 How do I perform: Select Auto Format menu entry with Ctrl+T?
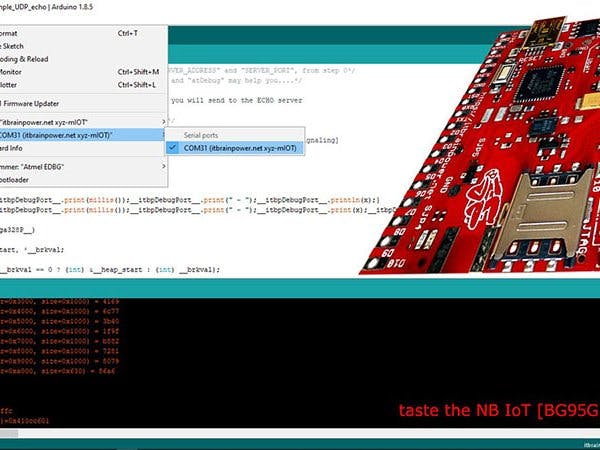[x=83, y=33]
